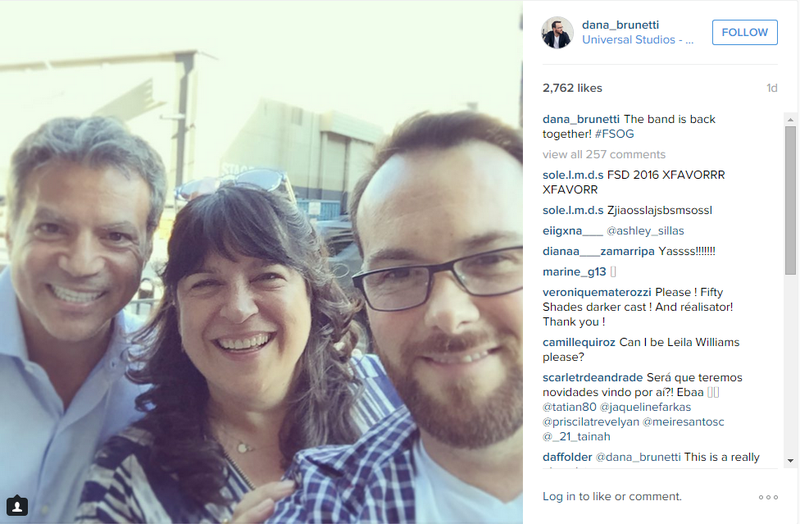
Task: Open camillequiroz commenter profile
Action: tap(579, 342)
